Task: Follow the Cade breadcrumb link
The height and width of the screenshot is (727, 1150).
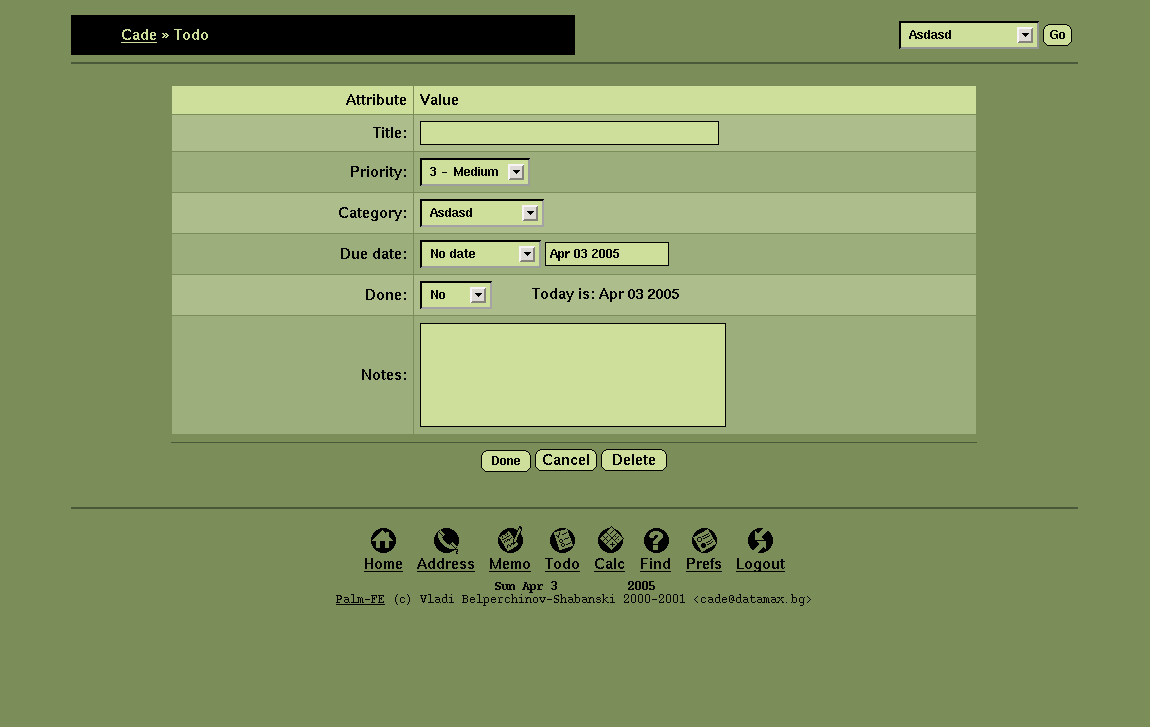Action: [139, 35]
